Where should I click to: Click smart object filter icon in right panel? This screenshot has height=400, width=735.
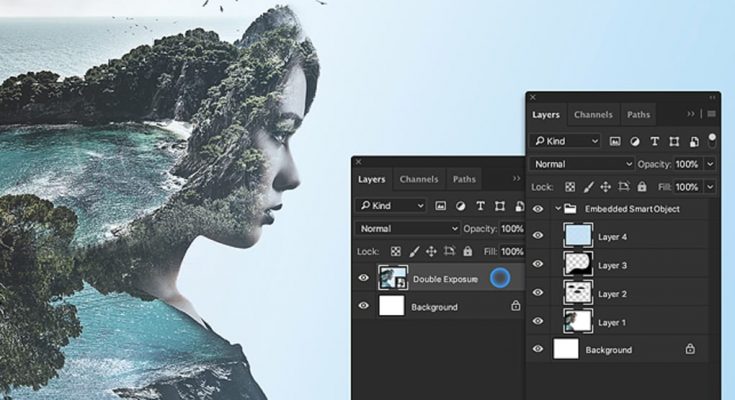(x=694, y=141)
